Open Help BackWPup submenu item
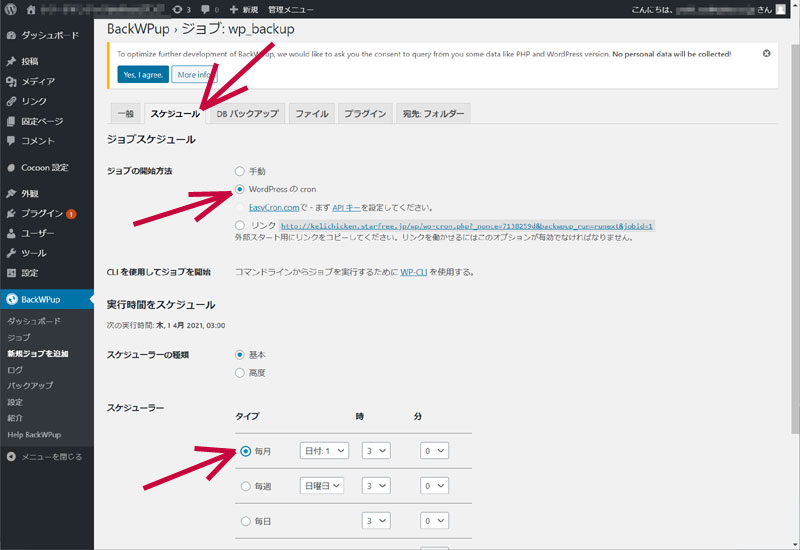This screenshot has height=550, width=800. [34, 435]
